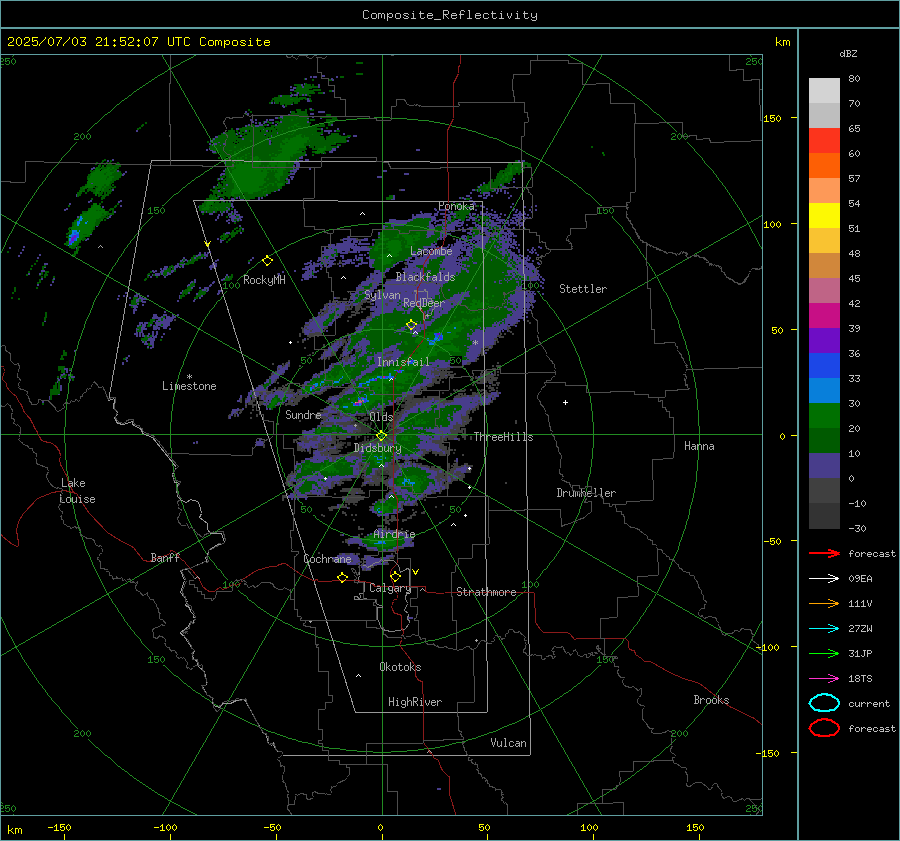The height and width of the screenshot is (841, 900).
Task: Select the yellow 51–54 dBZ swatch
Action: point(824,216)
